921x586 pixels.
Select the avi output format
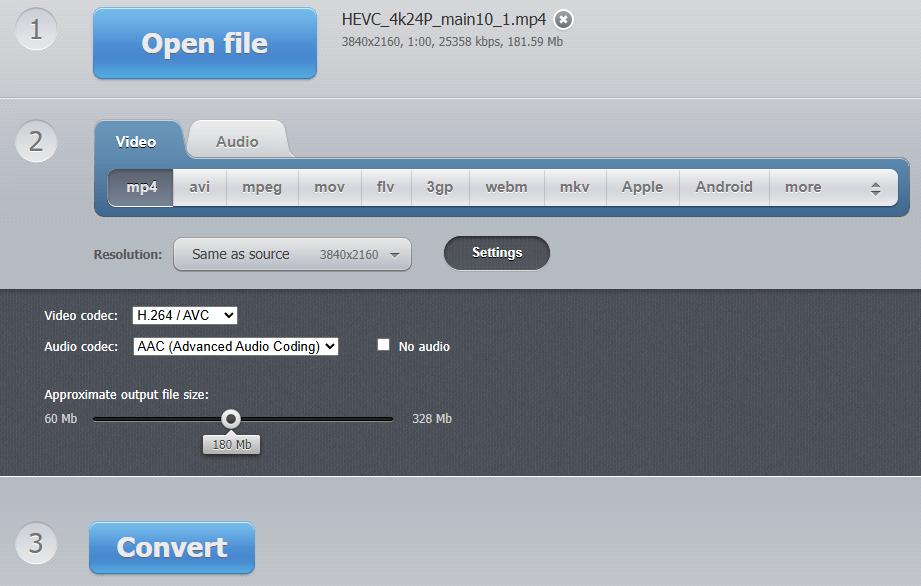(198, 187)
